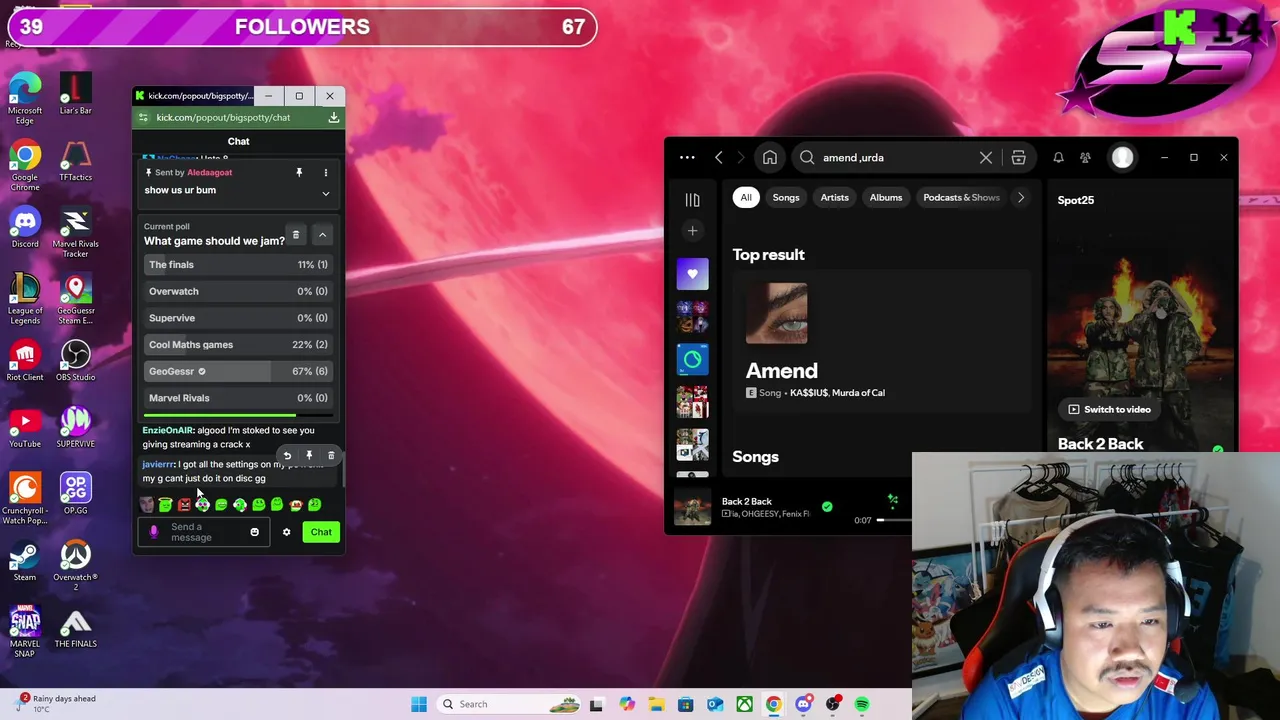The width and height of the screenshot is (1280, 720).
Task: Vote for Supervive in the poll
Action: 238,318
